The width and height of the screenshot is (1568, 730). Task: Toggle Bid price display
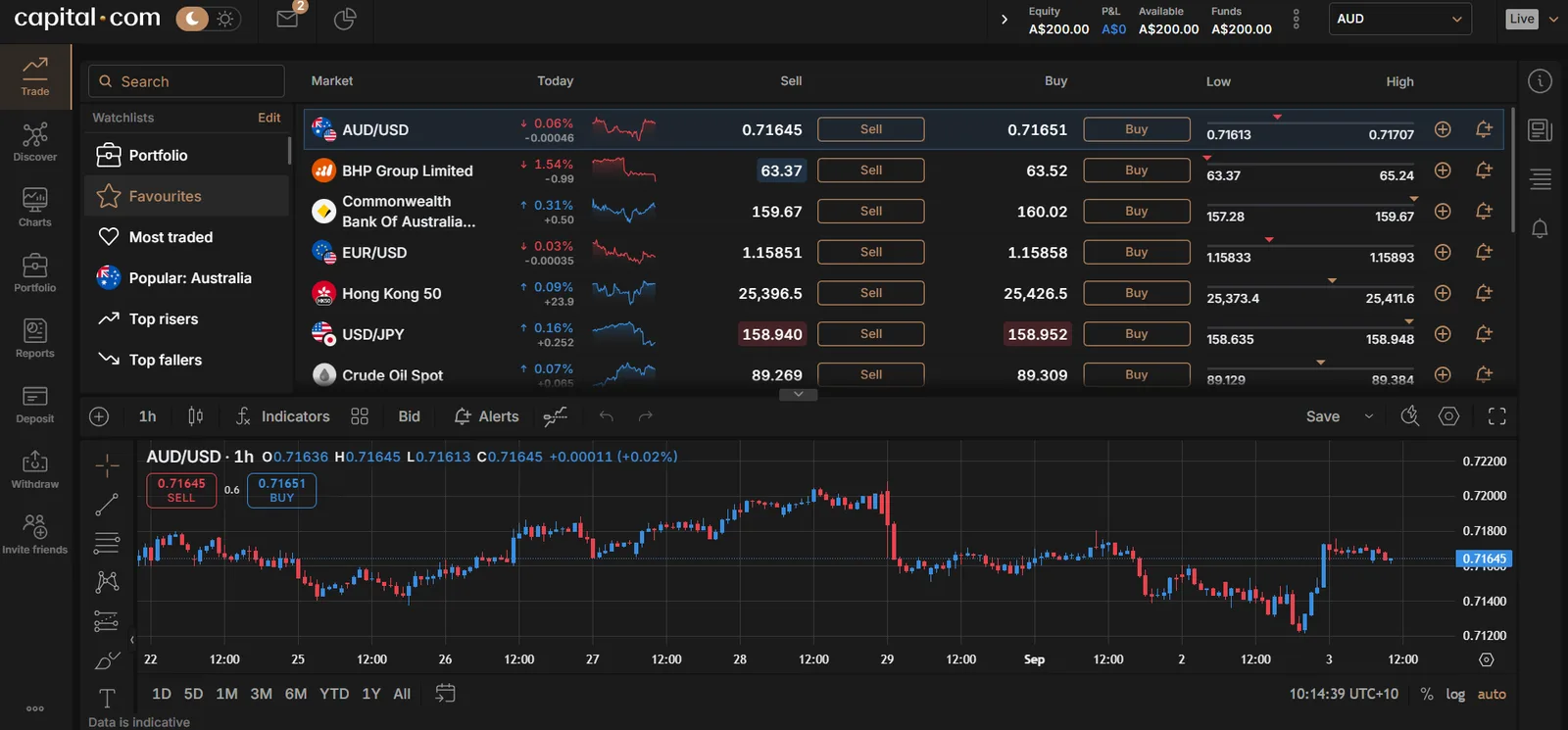point(410,416)
